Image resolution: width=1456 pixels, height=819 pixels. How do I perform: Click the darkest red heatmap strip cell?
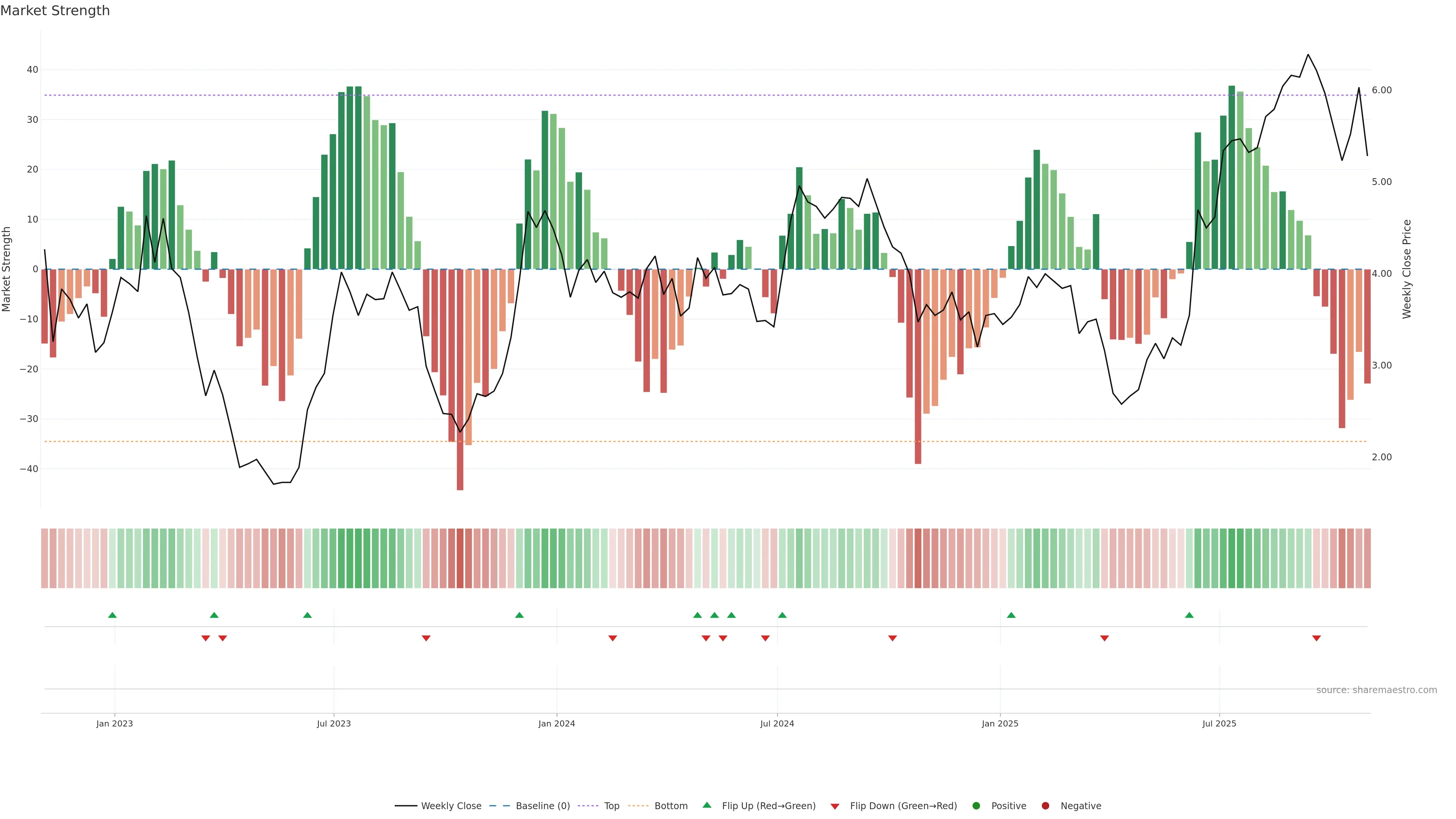(x=460, y=559)
